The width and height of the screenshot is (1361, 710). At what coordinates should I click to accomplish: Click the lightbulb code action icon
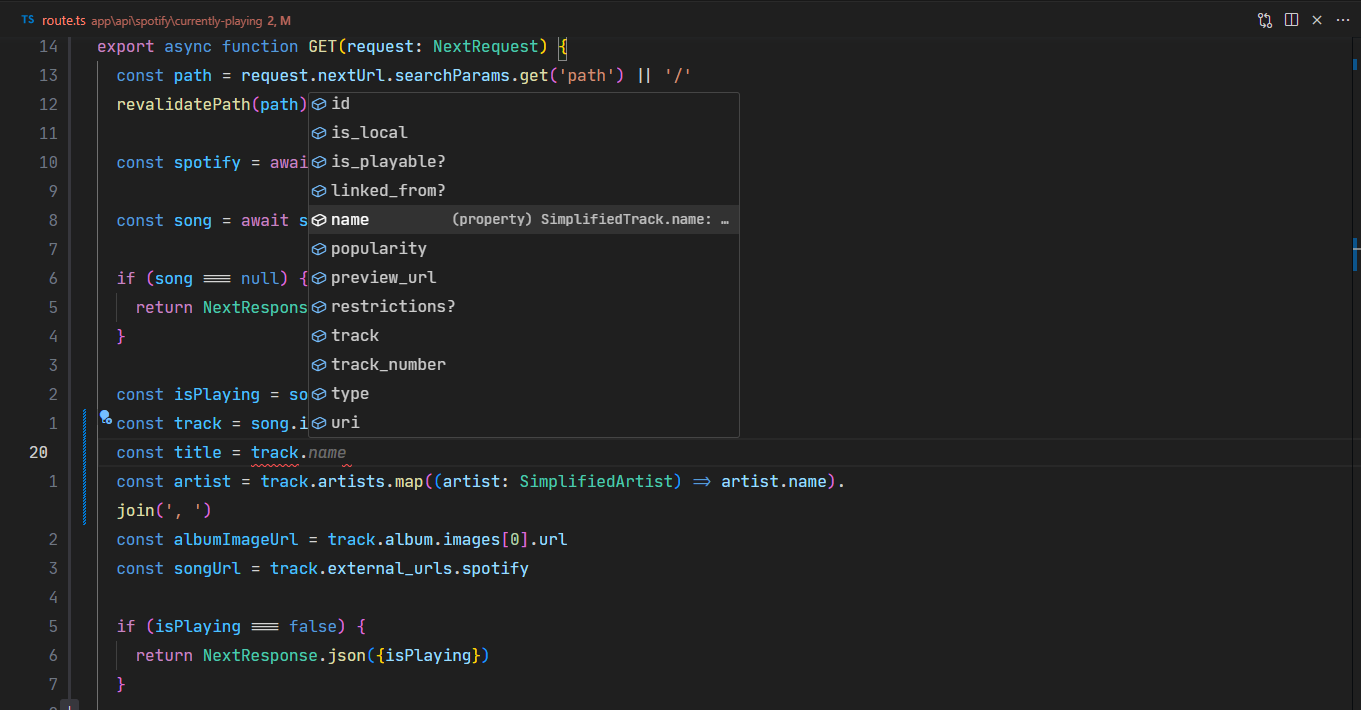tap(104, 418)
